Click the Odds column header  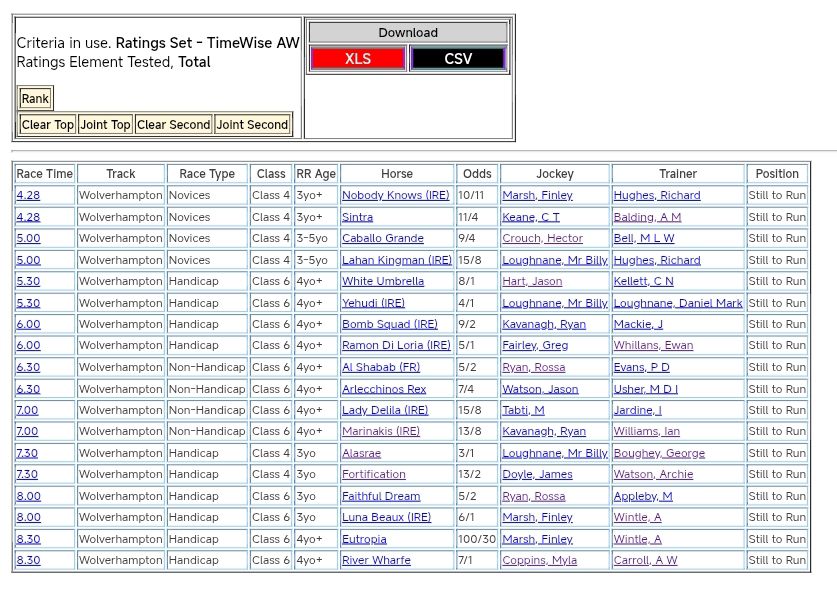tap(477, 174)
